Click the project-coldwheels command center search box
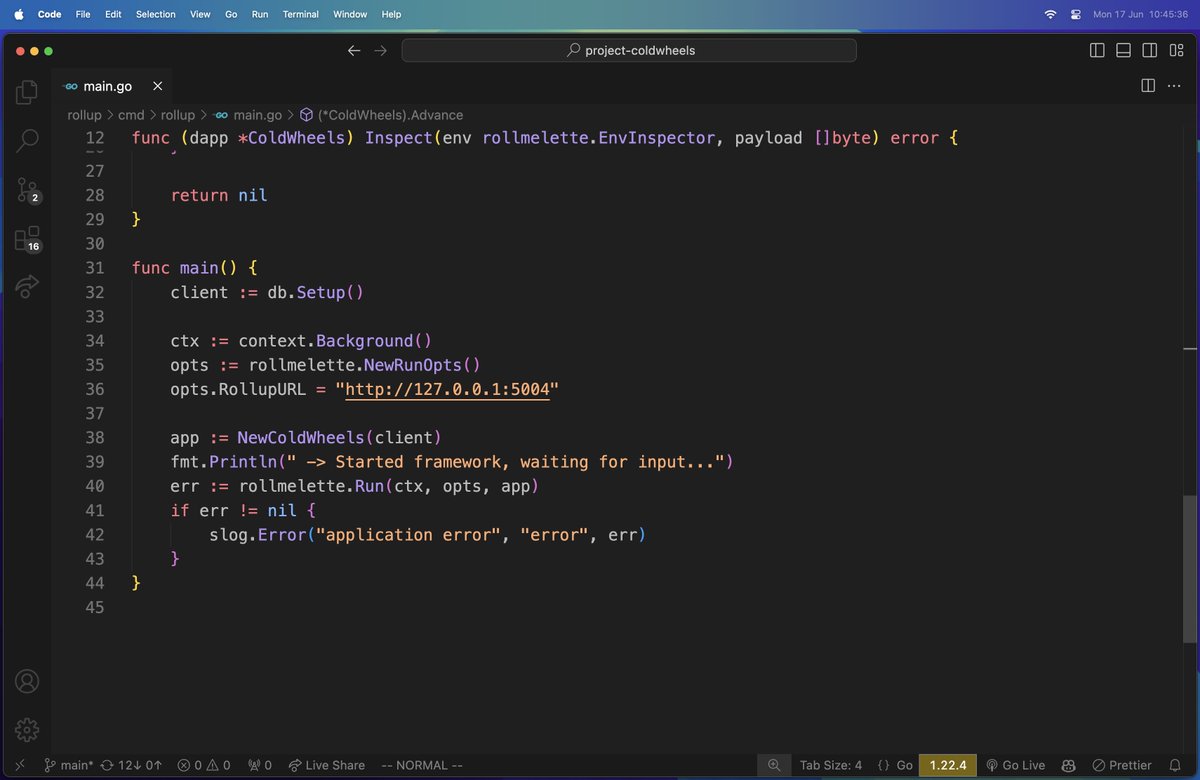This screenshot has width=1200, height=780. pos(629,50)
